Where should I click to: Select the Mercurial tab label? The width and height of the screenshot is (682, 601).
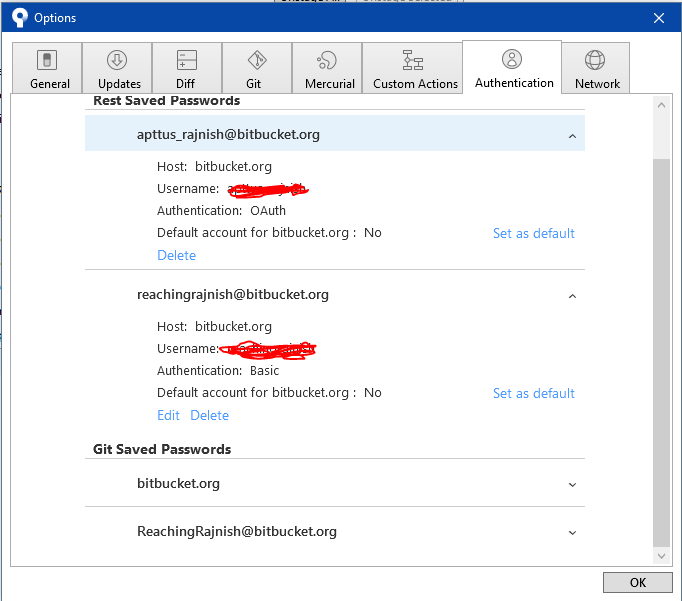pyautogui.click(x=330, y=83)
